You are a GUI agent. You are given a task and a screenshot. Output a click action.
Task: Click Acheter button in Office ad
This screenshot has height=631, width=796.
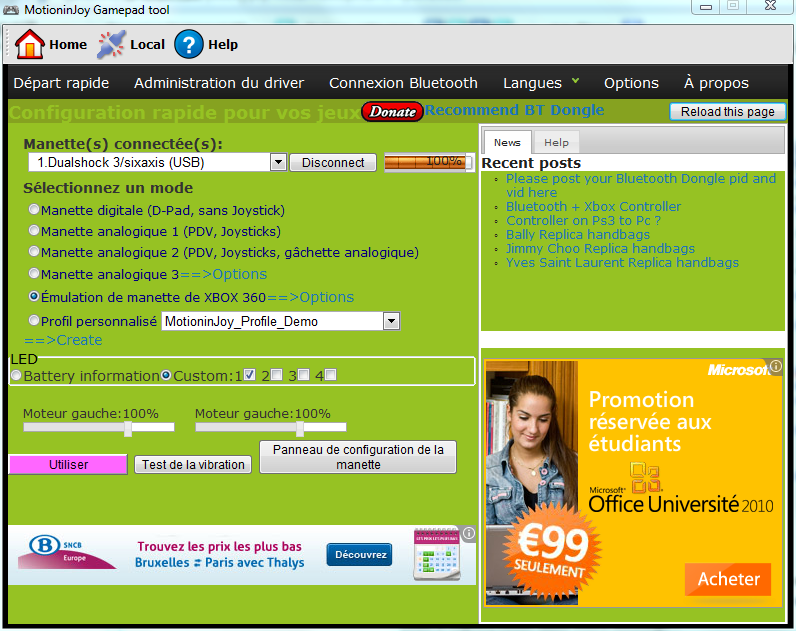728,579
